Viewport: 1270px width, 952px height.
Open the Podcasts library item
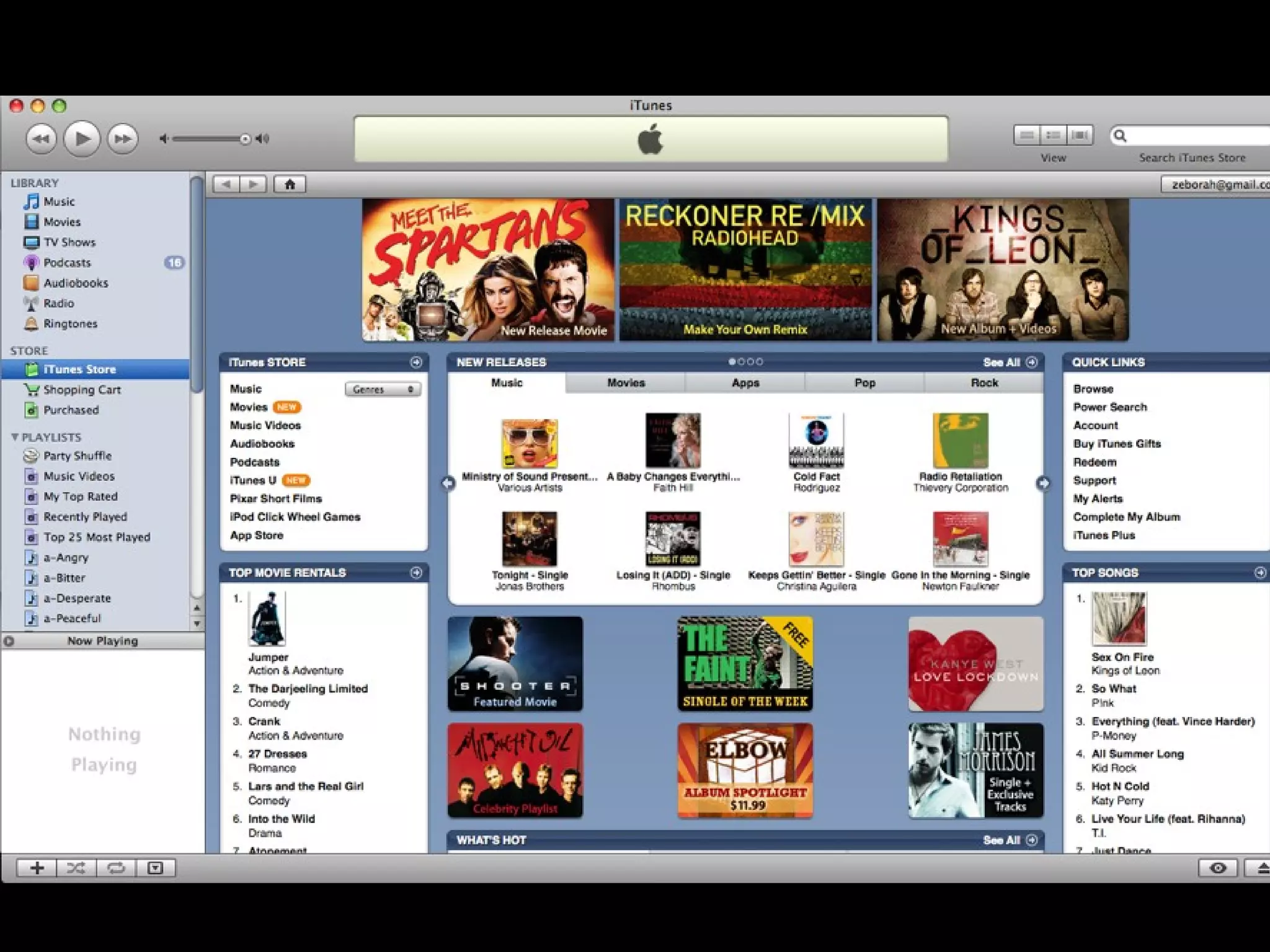67,263
